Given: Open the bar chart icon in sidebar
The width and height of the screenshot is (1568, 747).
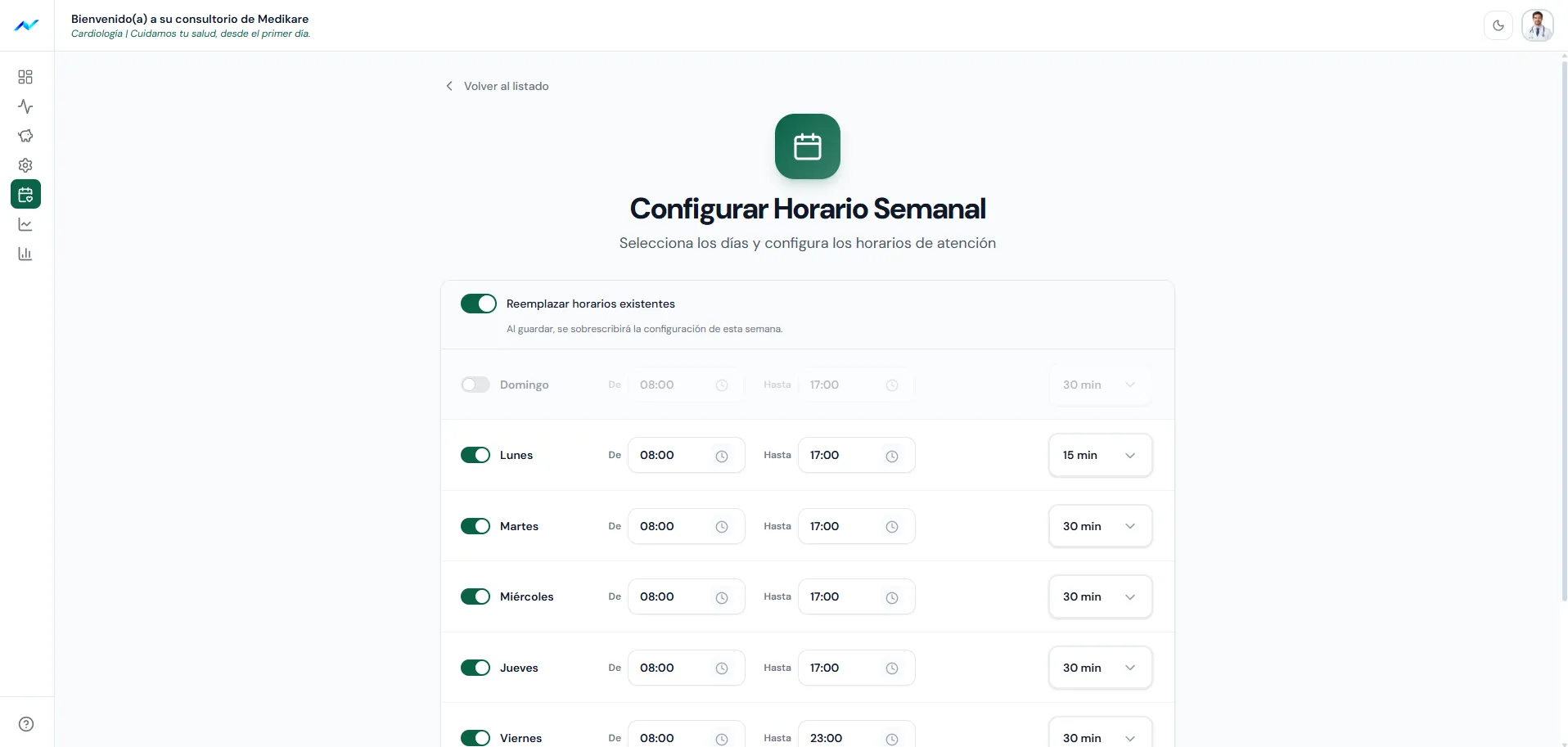Looking at the screenshot, I should point(25,254).
